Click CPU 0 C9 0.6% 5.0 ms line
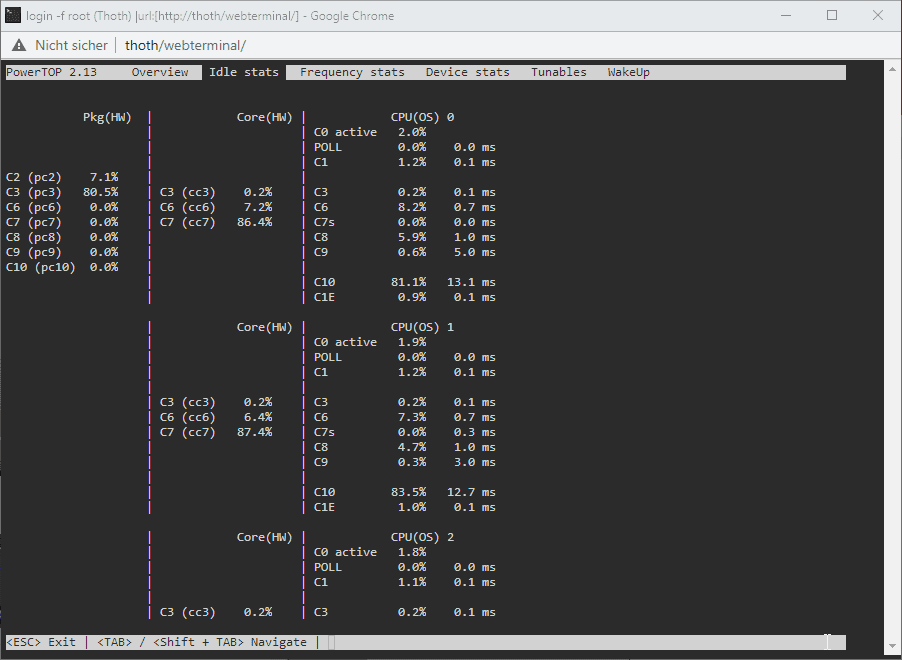902x660 pixels. (404, 252)
